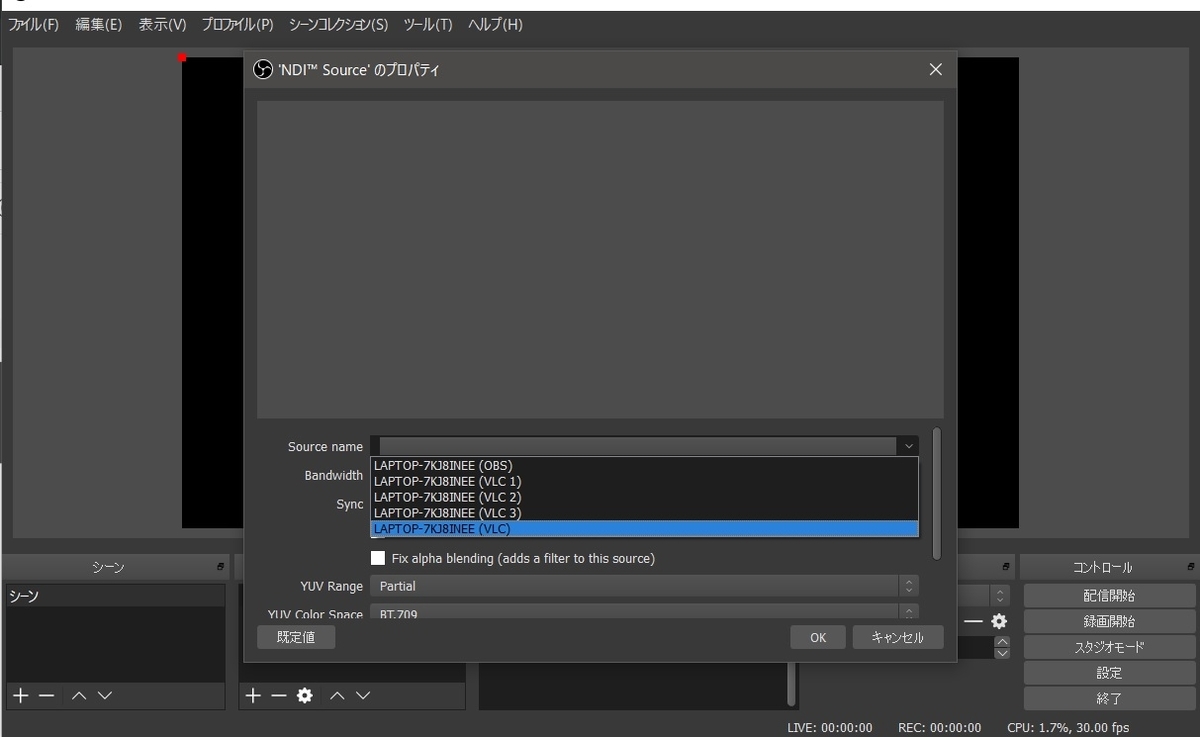Click the properties dialog vertical scrollbar
1200x737 pixels.
[936, 493]
